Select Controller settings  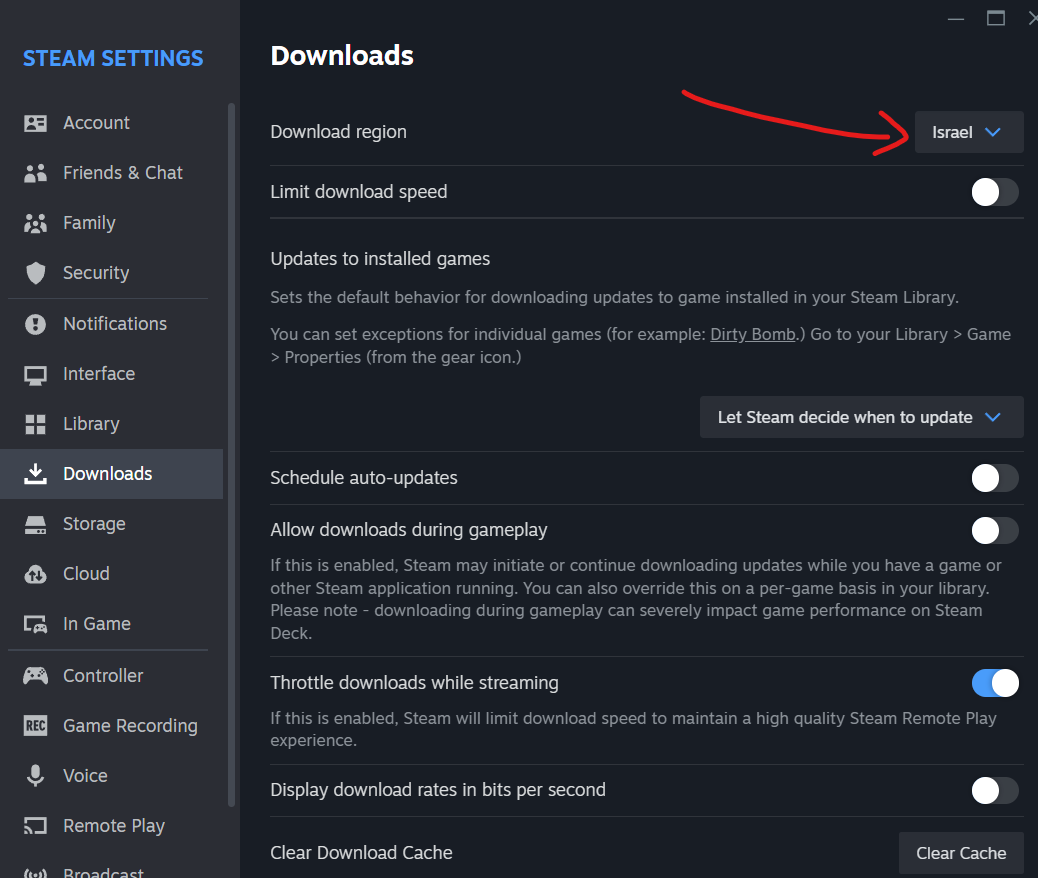click(111, 675)
